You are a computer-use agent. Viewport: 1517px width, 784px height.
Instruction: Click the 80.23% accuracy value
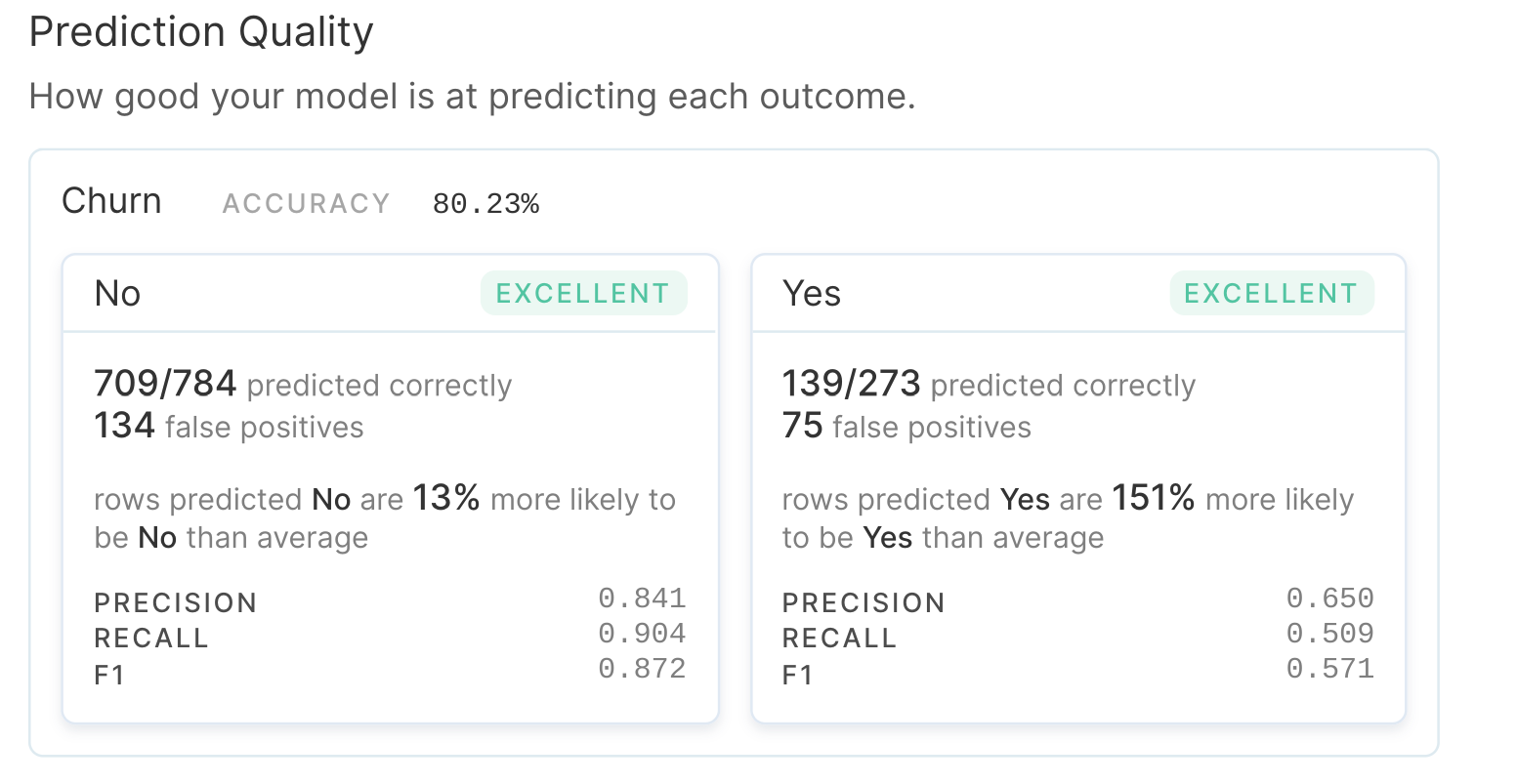coord(485,204)
